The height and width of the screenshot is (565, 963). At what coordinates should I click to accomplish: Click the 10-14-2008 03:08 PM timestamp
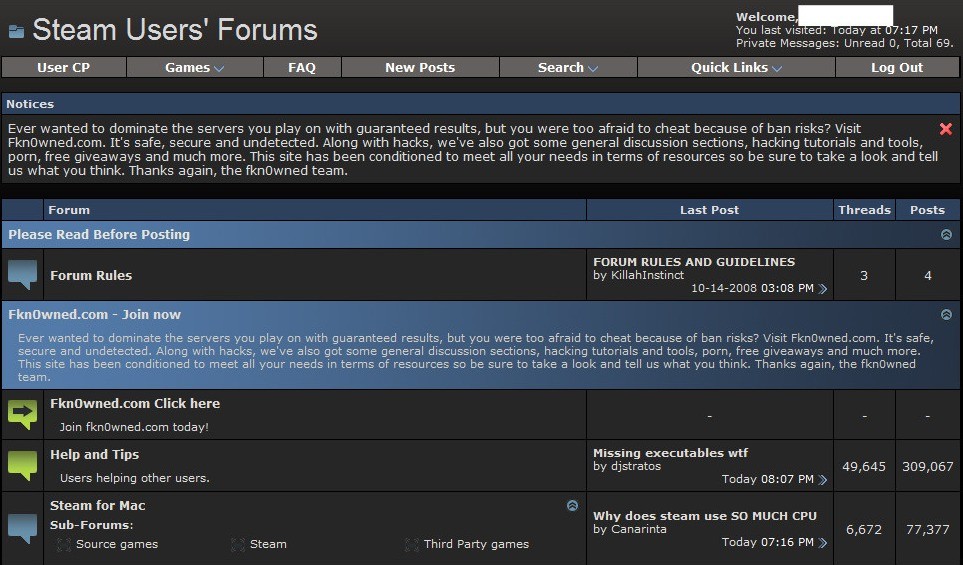tap(752, 288)
